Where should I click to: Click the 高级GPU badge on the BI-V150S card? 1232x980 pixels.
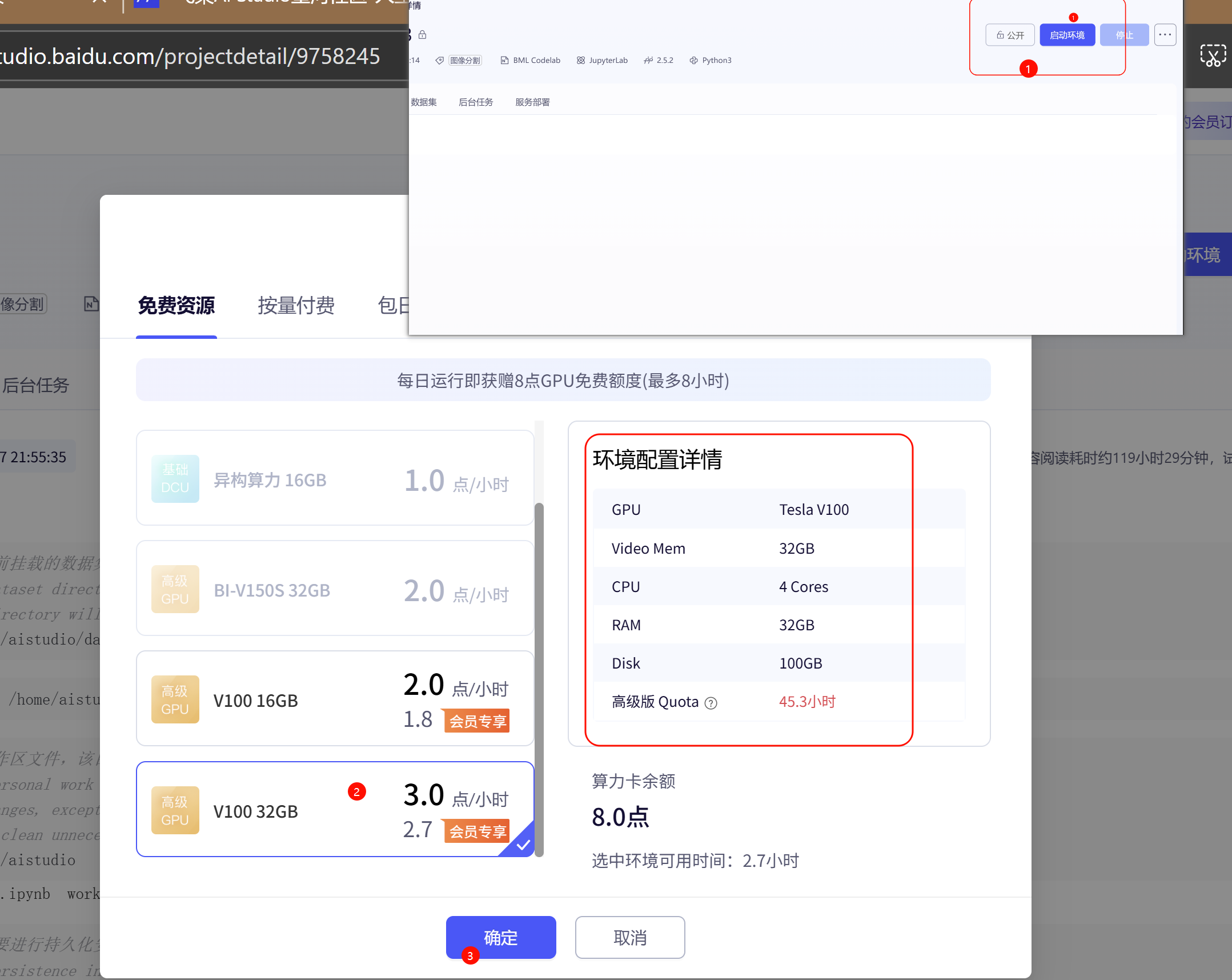(175, 589)
